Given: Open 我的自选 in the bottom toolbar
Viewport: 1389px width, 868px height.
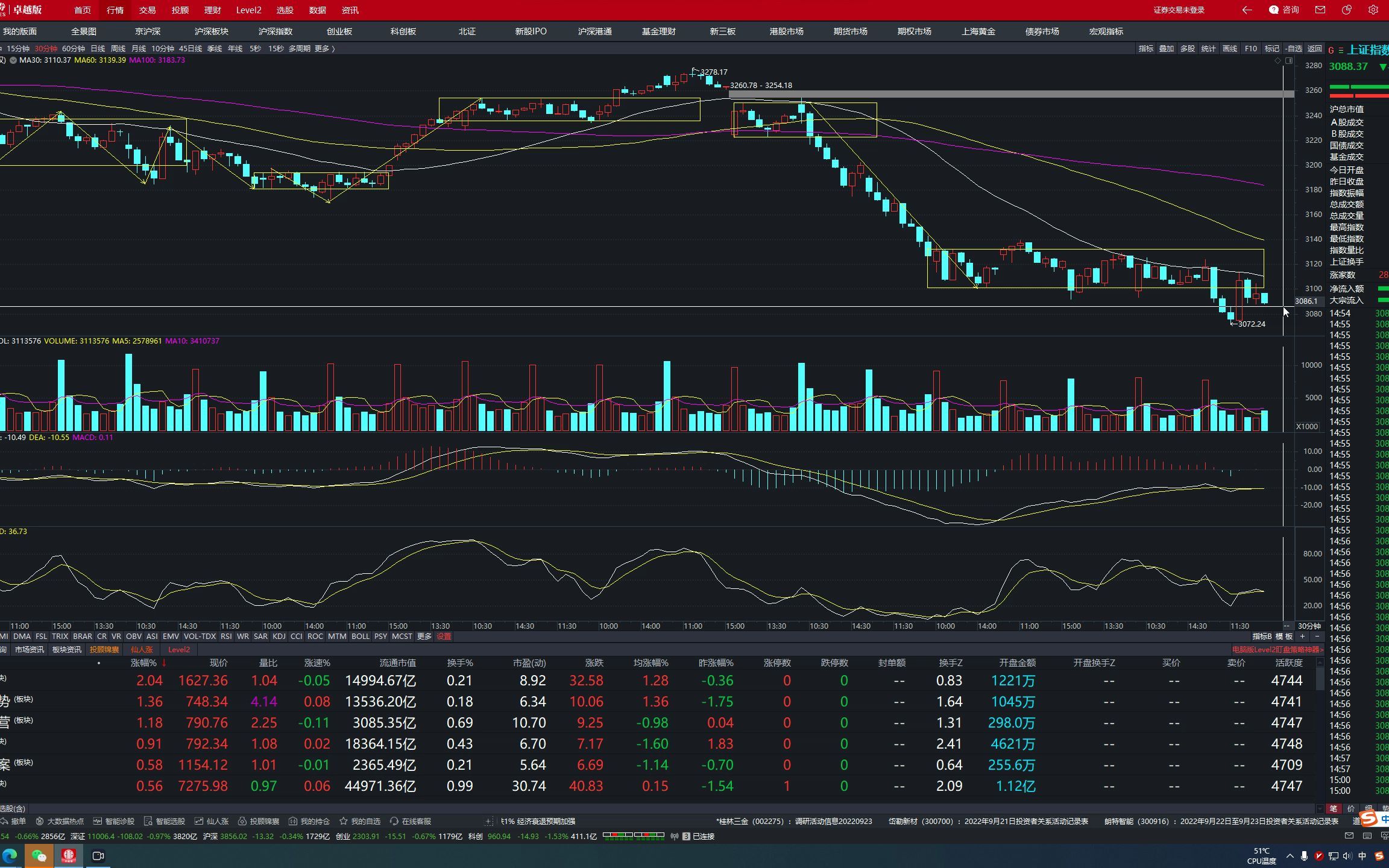Looking at the screenshot, I should click(x=360, y=821).
